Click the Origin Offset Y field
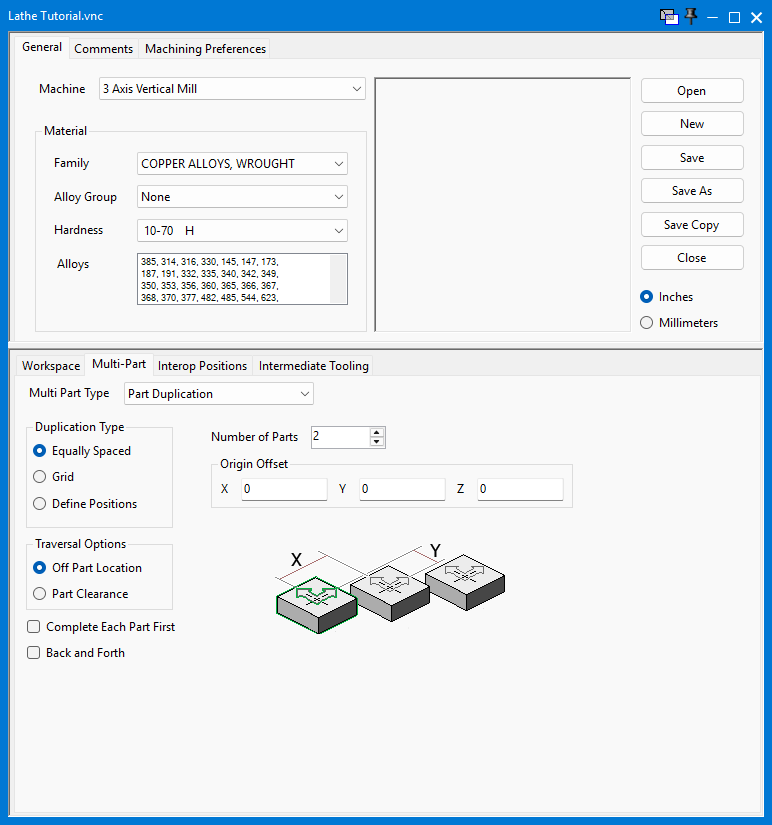This screenshot has height=825, width=772. coord(402,489)
